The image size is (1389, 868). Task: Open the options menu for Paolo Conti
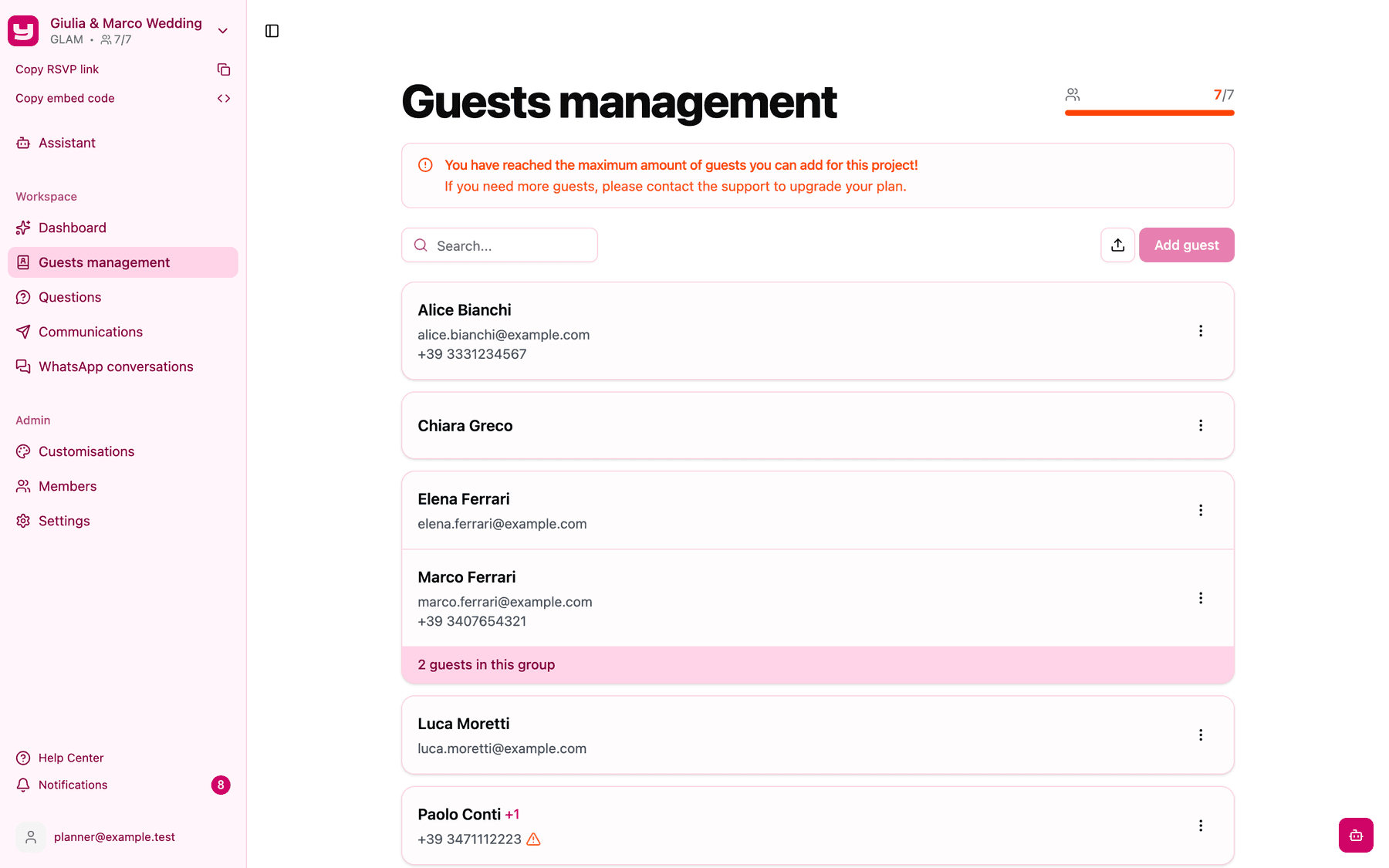coord(1201,826)
